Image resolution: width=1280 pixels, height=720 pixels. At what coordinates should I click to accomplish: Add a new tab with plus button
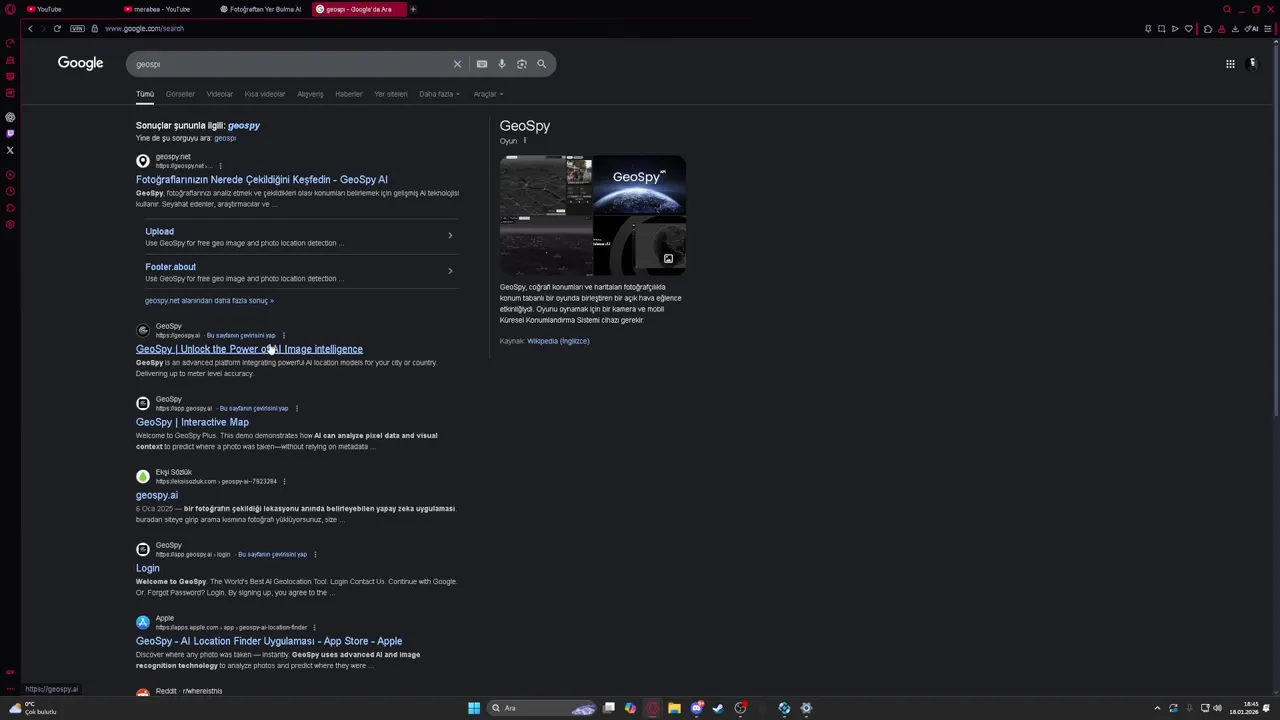(413, 10)
